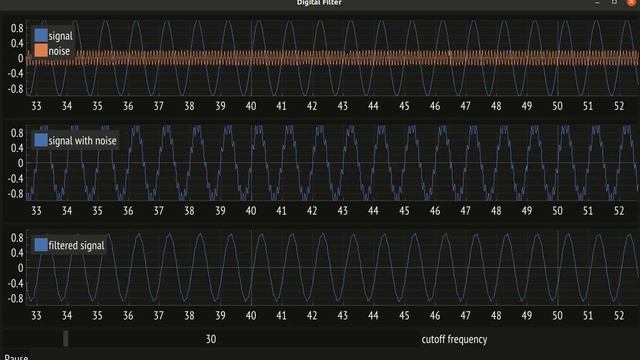The width and height of the screenshot is (640, 360).
Task: Click the blue signal legend swatch
Action: click(41, 36)
